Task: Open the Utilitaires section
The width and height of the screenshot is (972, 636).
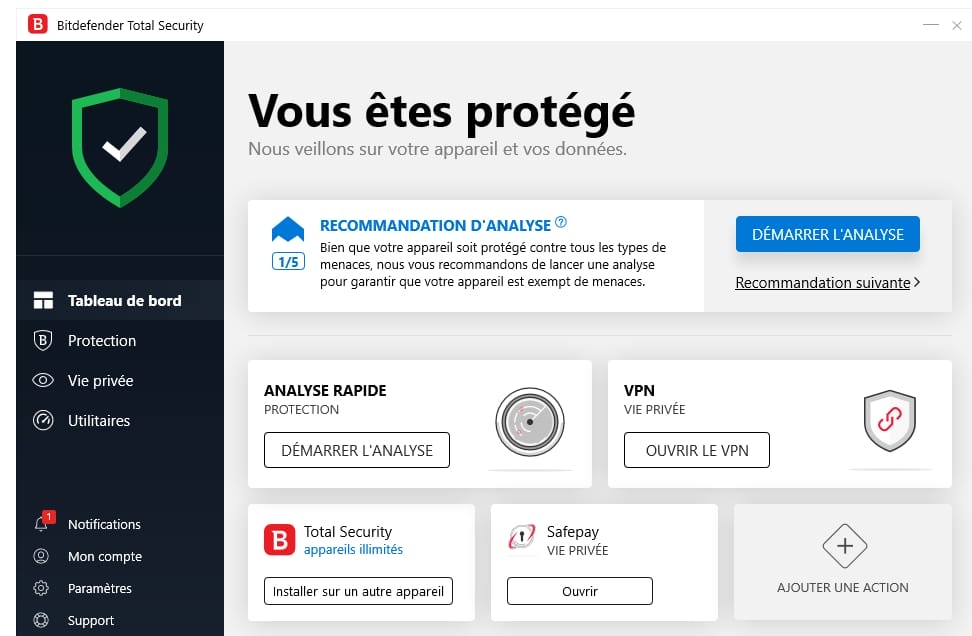Action: (x=120, y=420)
